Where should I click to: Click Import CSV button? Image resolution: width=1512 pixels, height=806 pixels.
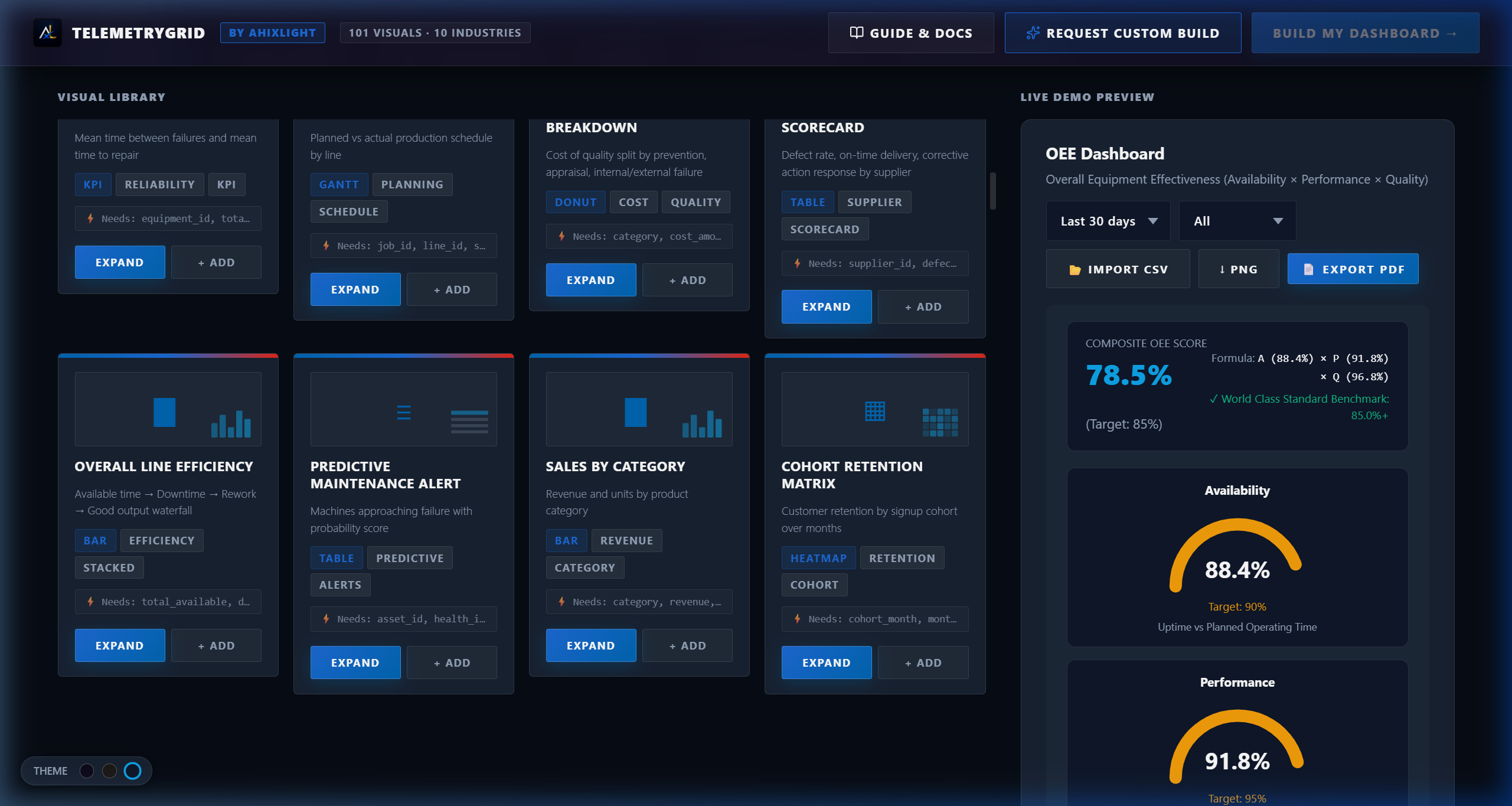(1118, 269)
